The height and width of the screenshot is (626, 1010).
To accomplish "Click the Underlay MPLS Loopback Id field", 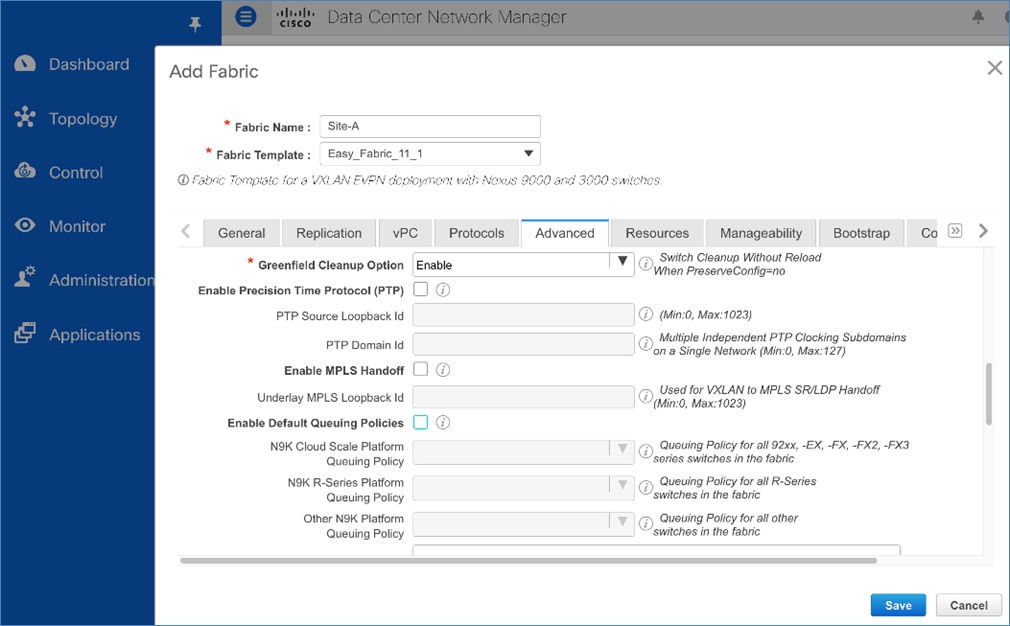I will click(x=523, y=397).
